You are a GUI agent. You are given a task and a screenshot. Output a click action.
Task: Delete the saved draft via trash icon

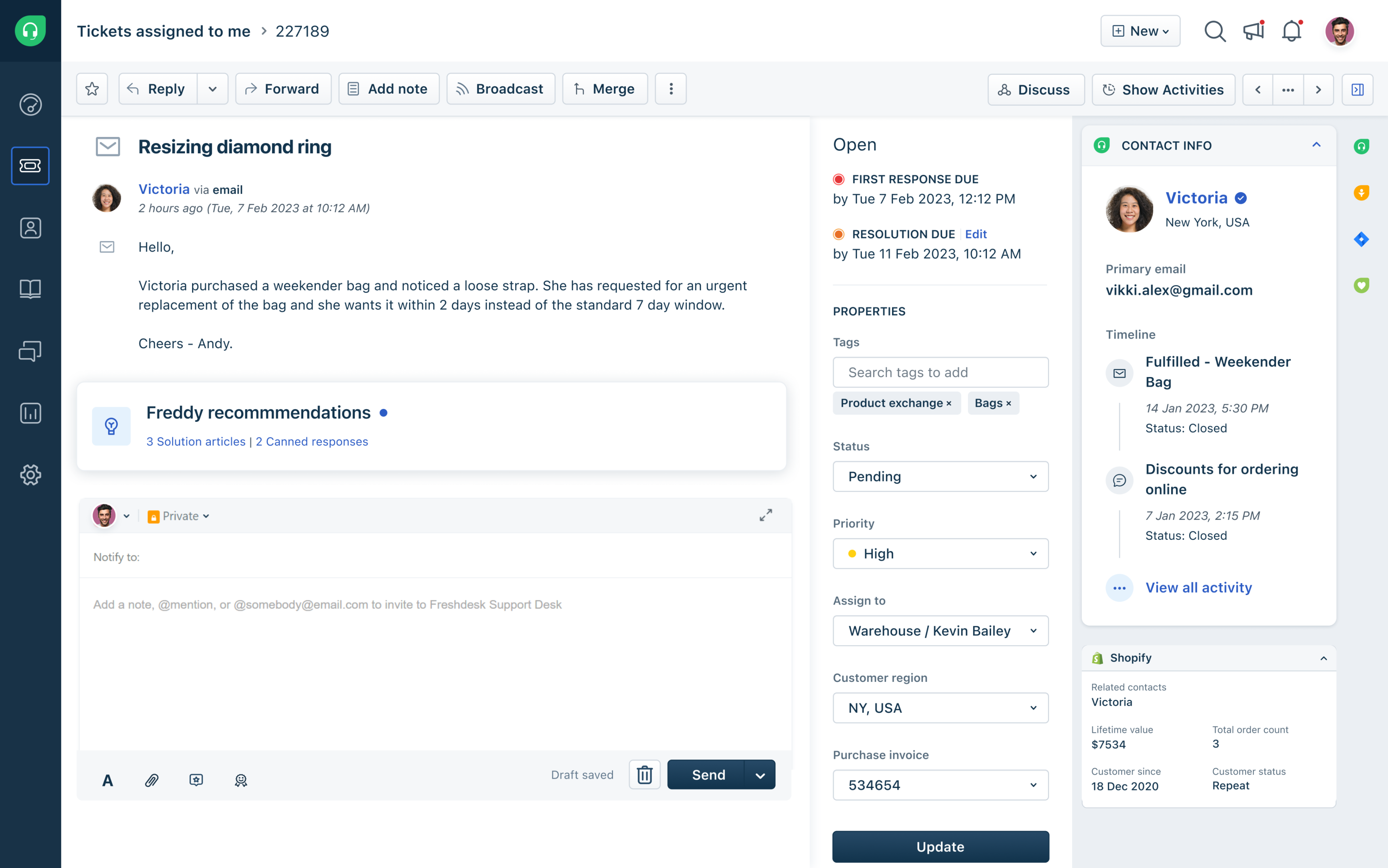[x=644, y=774]
